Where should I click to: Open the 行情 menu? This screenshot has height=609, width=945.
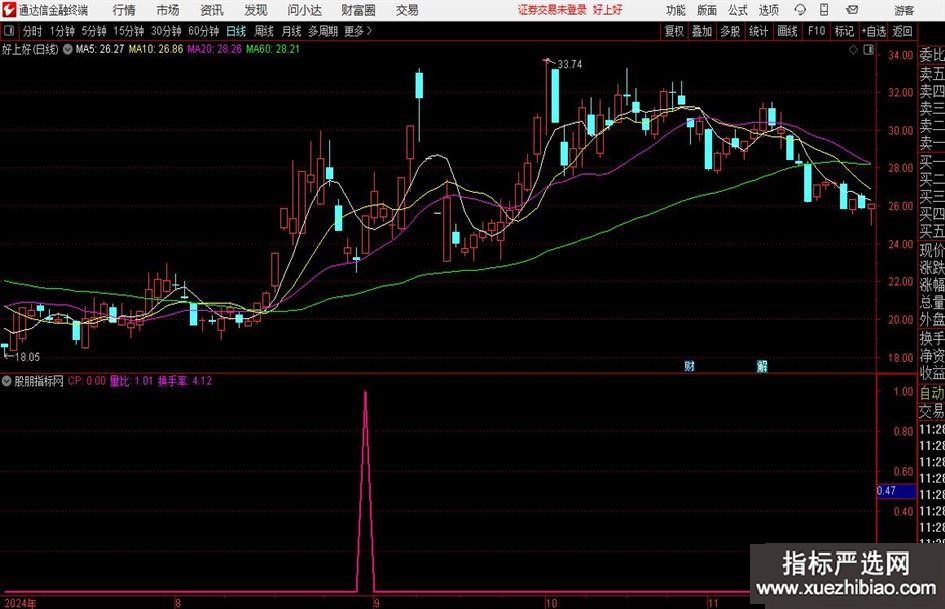(124, 10)
